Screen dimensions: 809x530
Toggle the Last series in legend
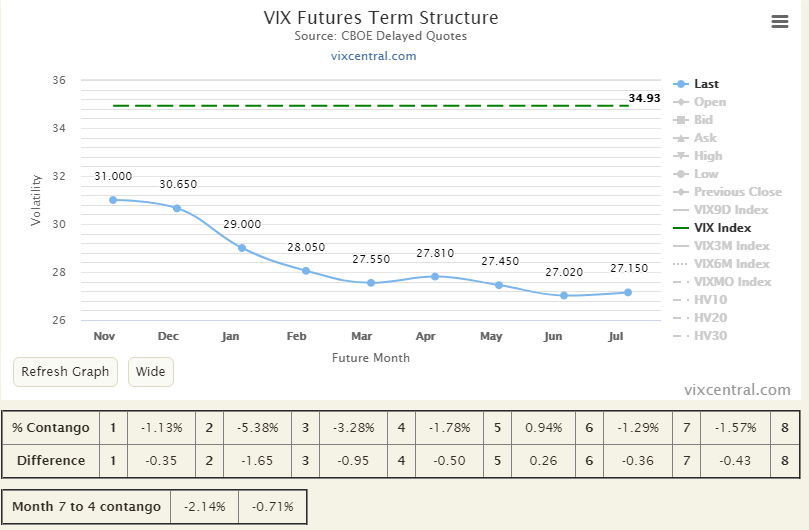(x=706, y=84)
